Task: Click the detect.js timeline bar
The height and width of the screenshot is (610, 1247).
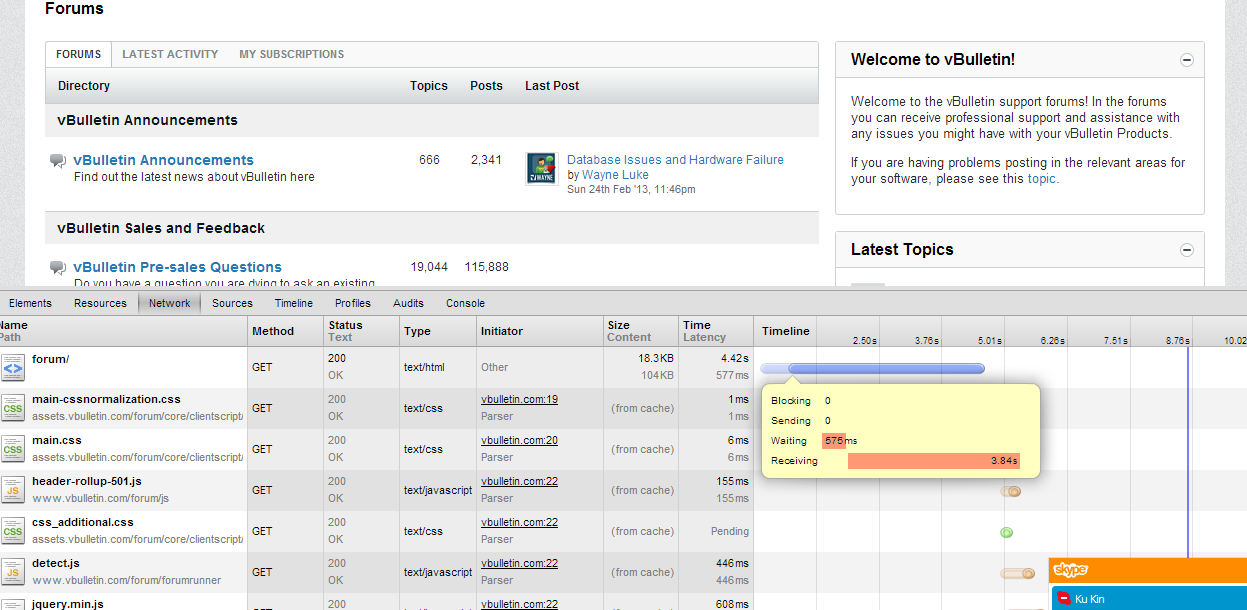Action: point(1019,573)
